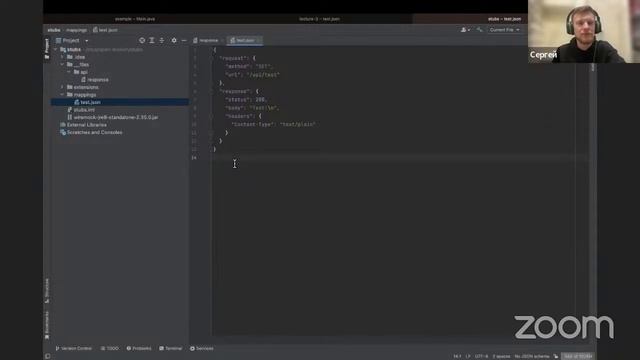Open the user account icon in top toolbar
640x360 pixels.
coord(465,30)
